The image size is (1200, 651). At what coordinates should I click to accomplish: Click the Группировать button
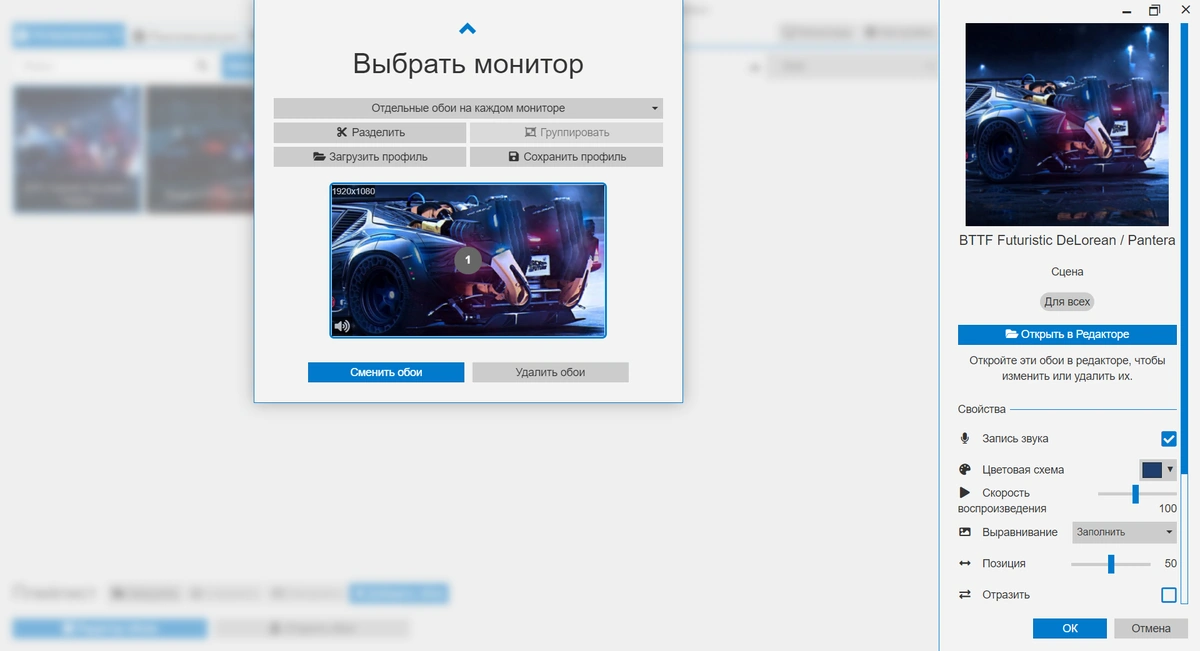coord(566,132)
